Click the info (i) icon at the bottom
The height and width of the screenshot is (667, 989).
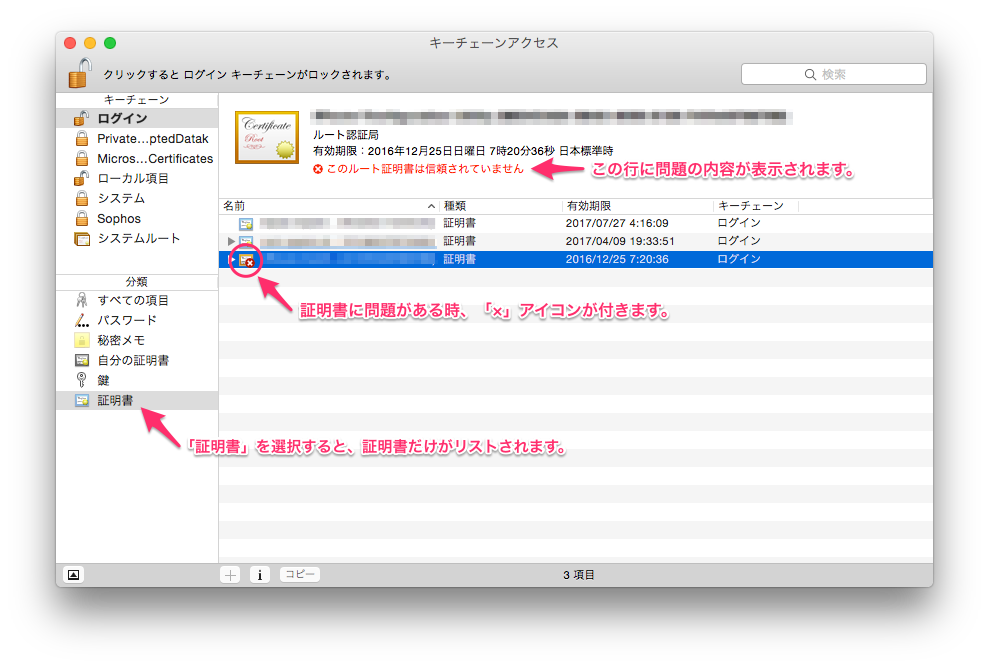click(259, 574)
